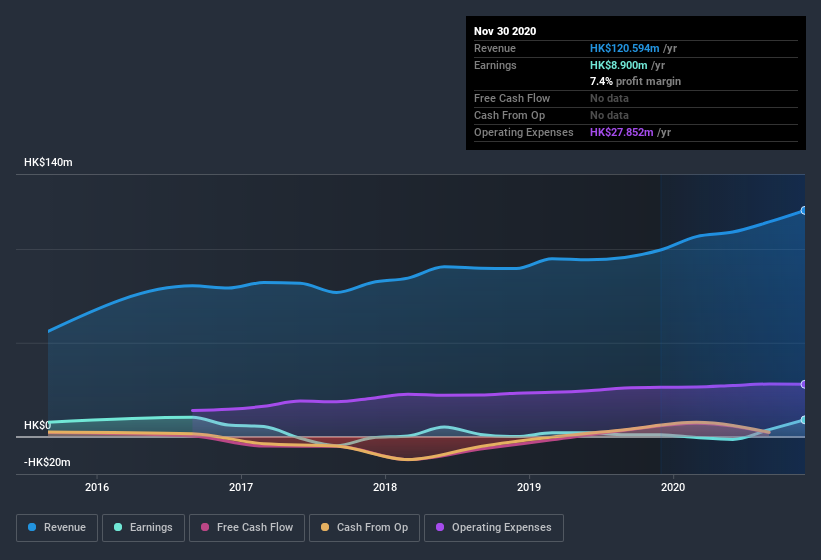This screenshot has height=560, width=821.
Task: Click the -HK$20m y-axis label
Action: (47, 462)
